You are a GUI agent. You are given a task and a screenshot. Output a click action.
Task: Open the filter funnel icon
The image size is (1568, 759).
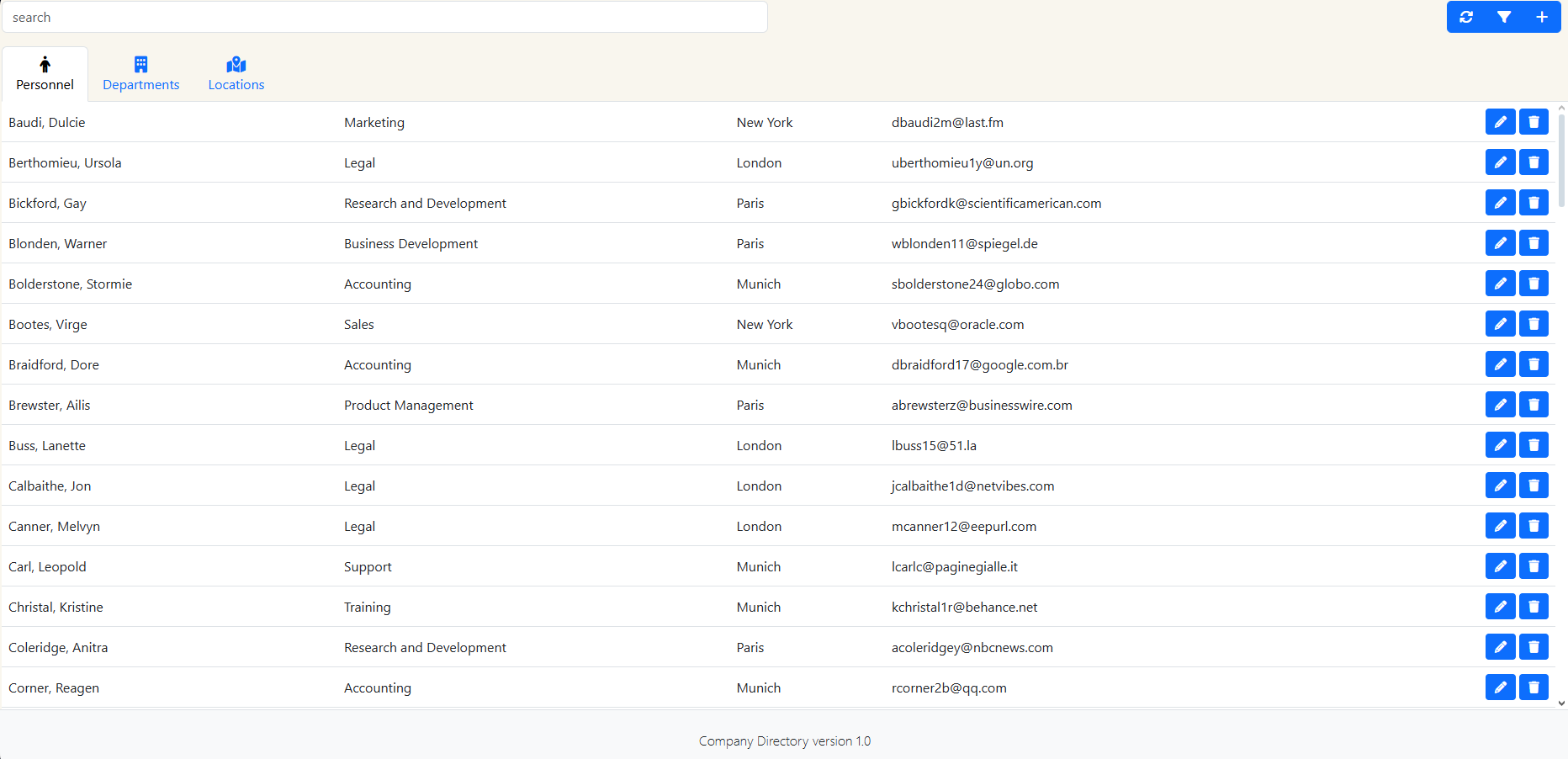click(x=1504, y=17)
